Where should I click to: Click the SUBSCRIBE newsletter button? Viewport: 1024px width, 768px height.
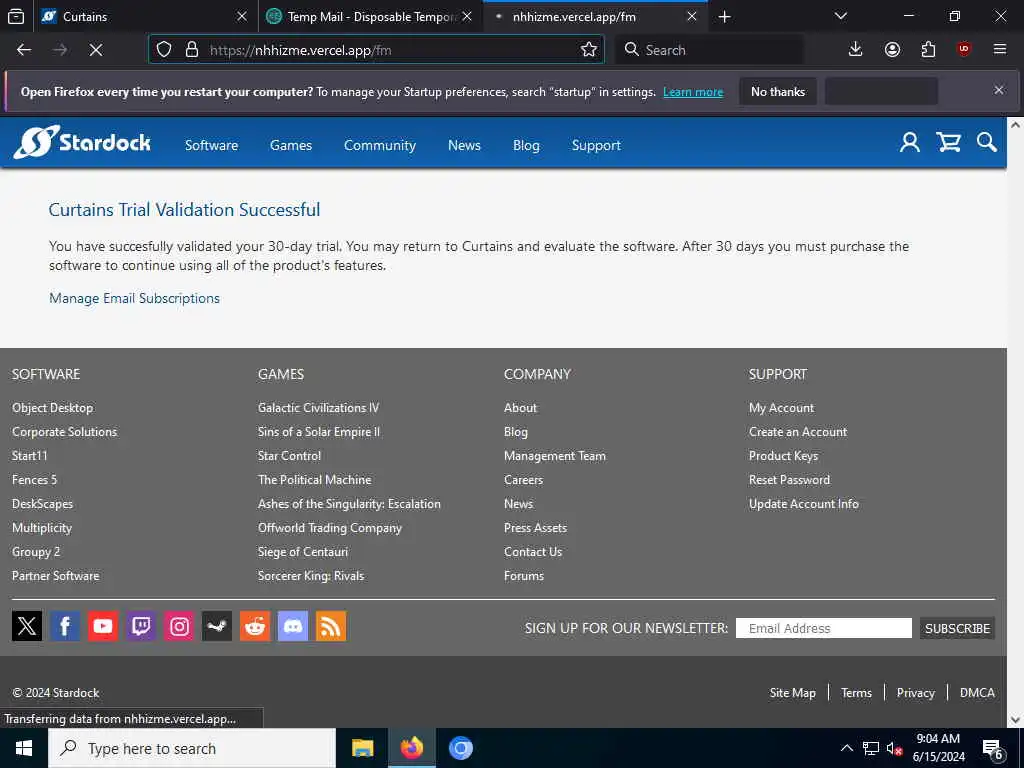pos(957,628)
